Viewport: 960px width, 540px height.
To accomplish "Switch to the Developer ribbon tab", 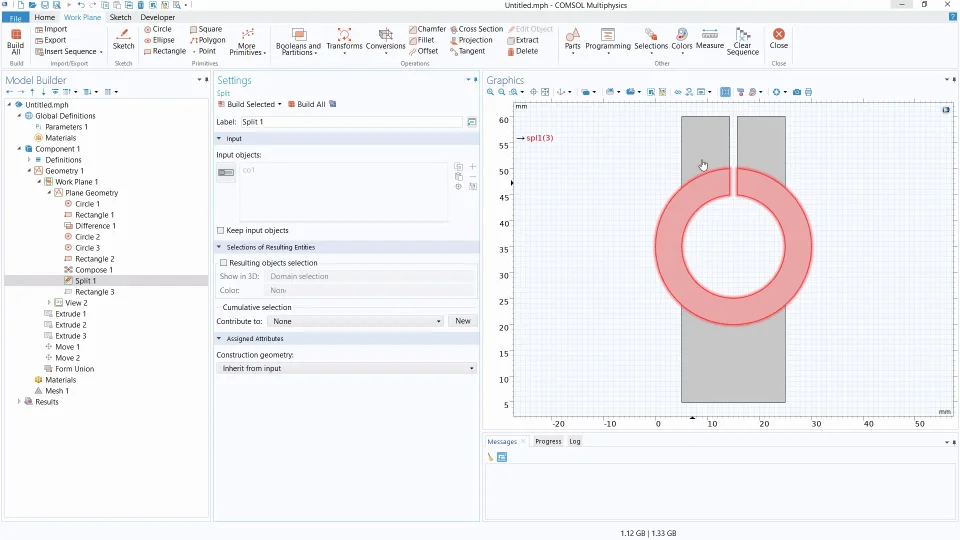I will pos(157,17).
